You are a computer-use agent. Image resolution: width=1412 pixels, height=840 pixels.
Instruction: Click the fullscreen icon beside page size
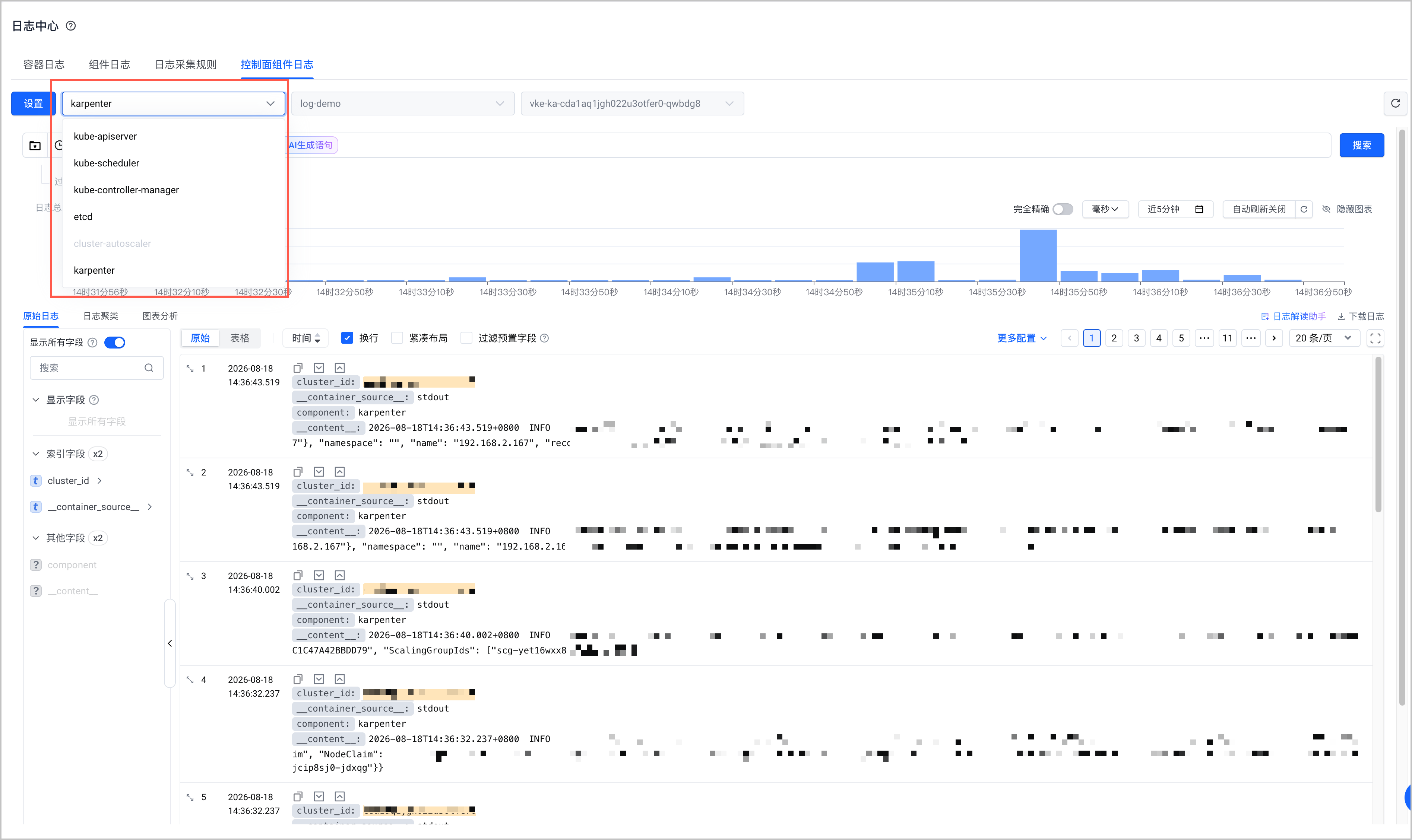point(1375,338)
